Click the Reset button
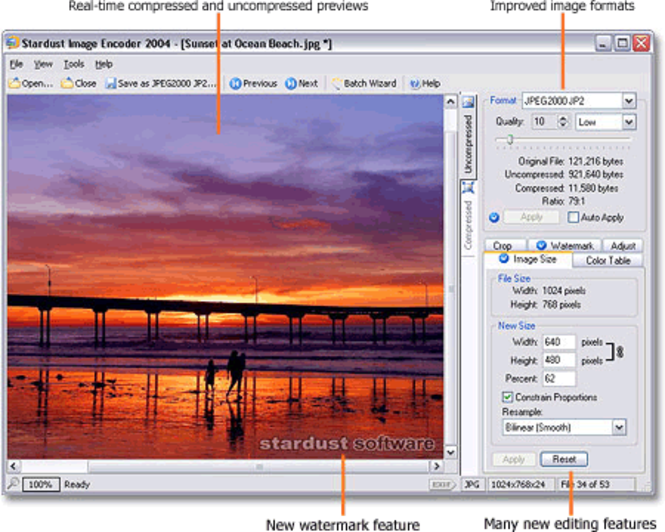Screen dimensions: 665x532 (x=564, y=459)
